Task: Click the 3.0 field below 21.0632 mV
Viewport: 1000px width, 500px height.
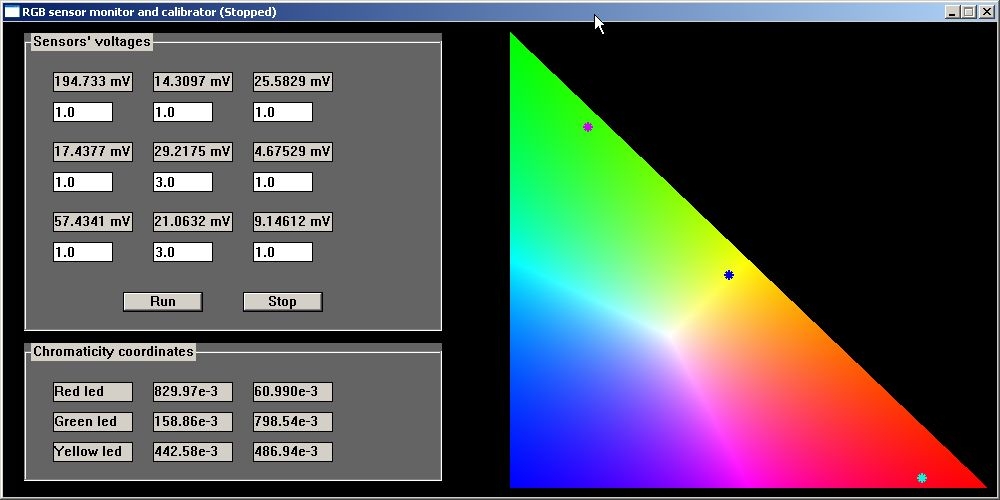Action: (x=183, y=252)
